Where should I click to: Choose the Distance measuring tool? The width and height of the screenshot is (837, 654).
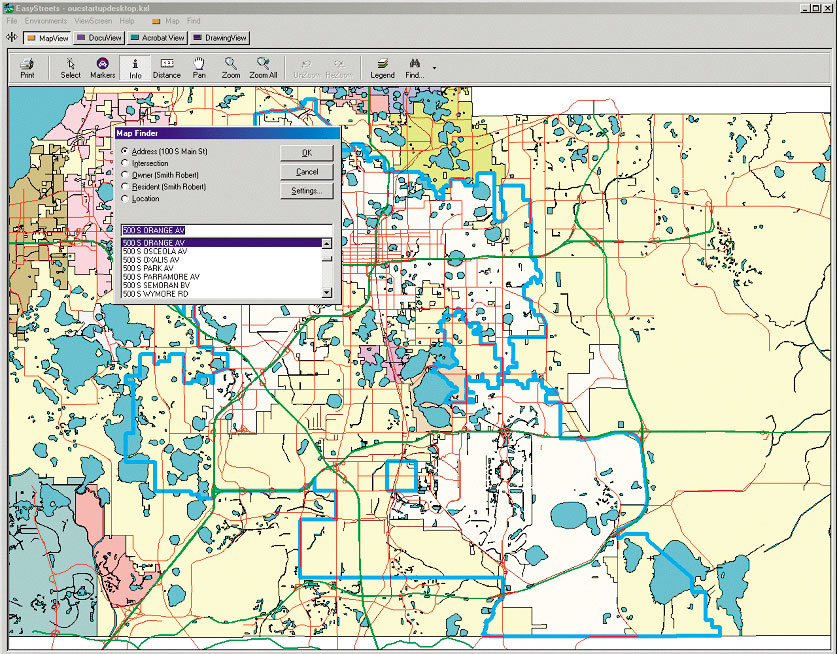pyautogui.click(x=167, y=68)
